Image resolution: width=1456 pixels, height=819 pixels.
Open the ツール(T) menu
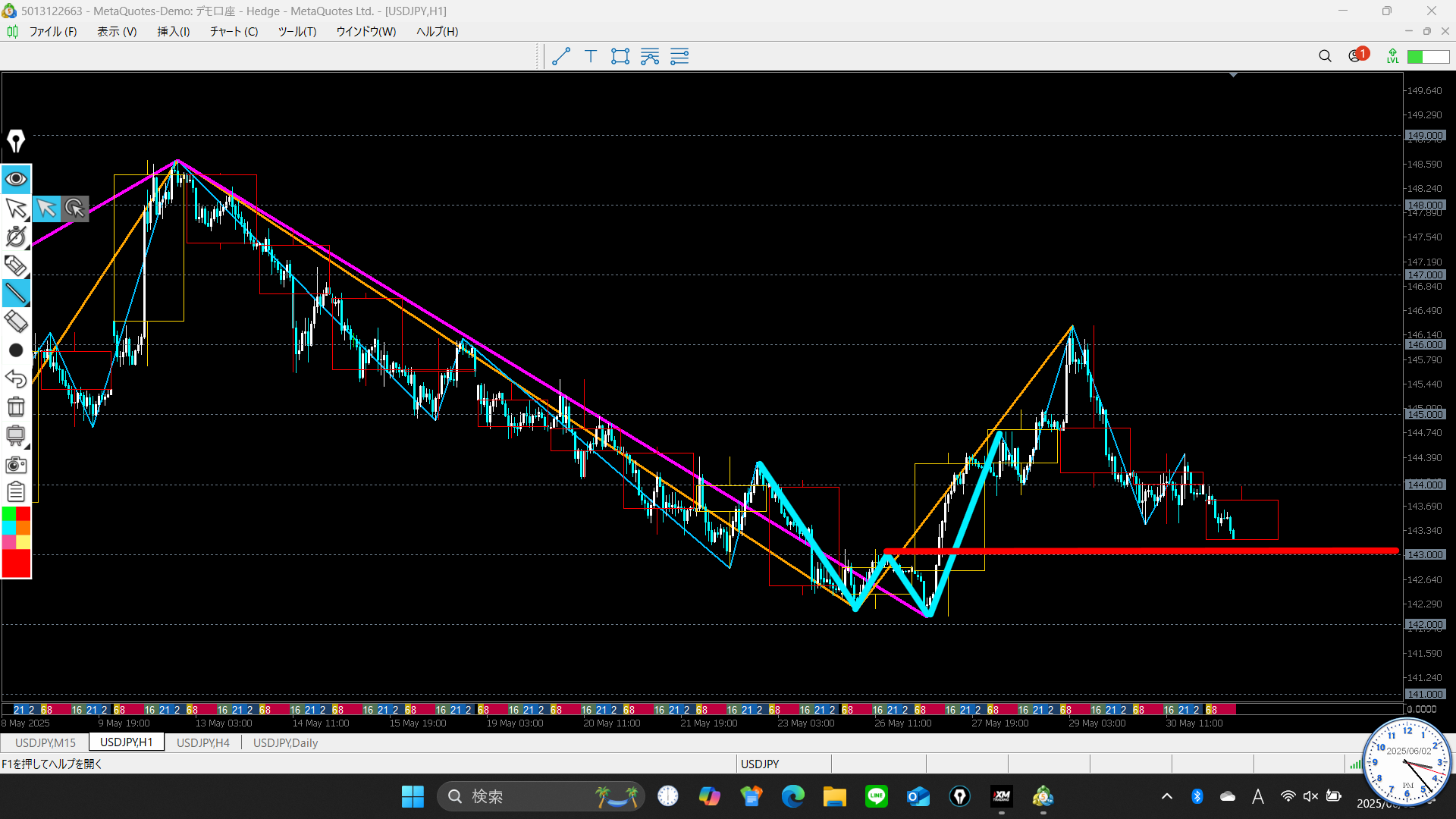(x=297, y=31)
